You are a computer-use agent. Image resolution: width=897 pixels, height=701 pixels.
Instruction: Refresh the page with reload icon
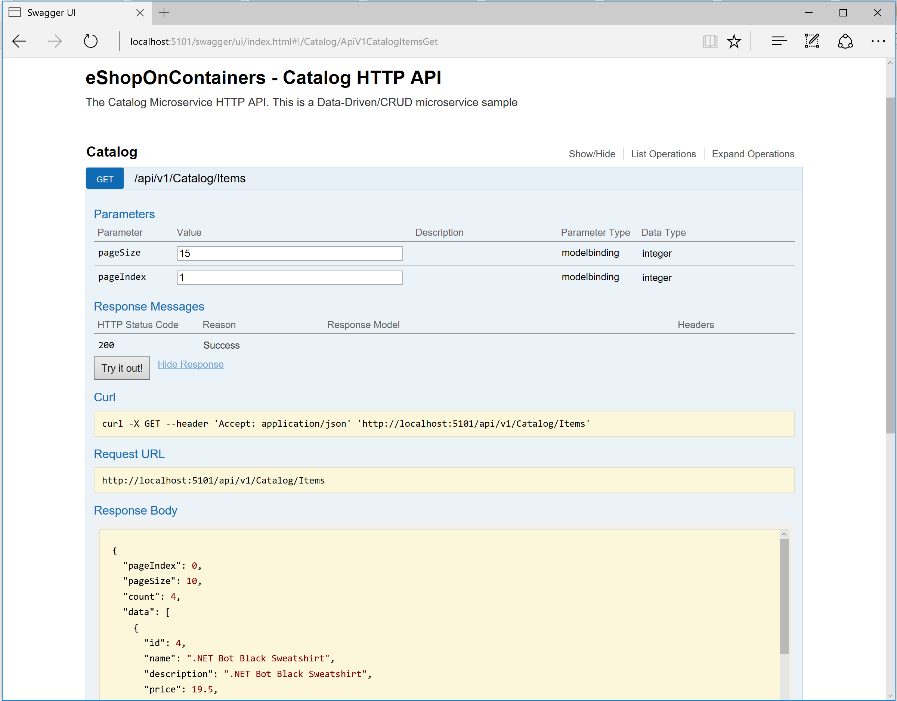[90, 41]
